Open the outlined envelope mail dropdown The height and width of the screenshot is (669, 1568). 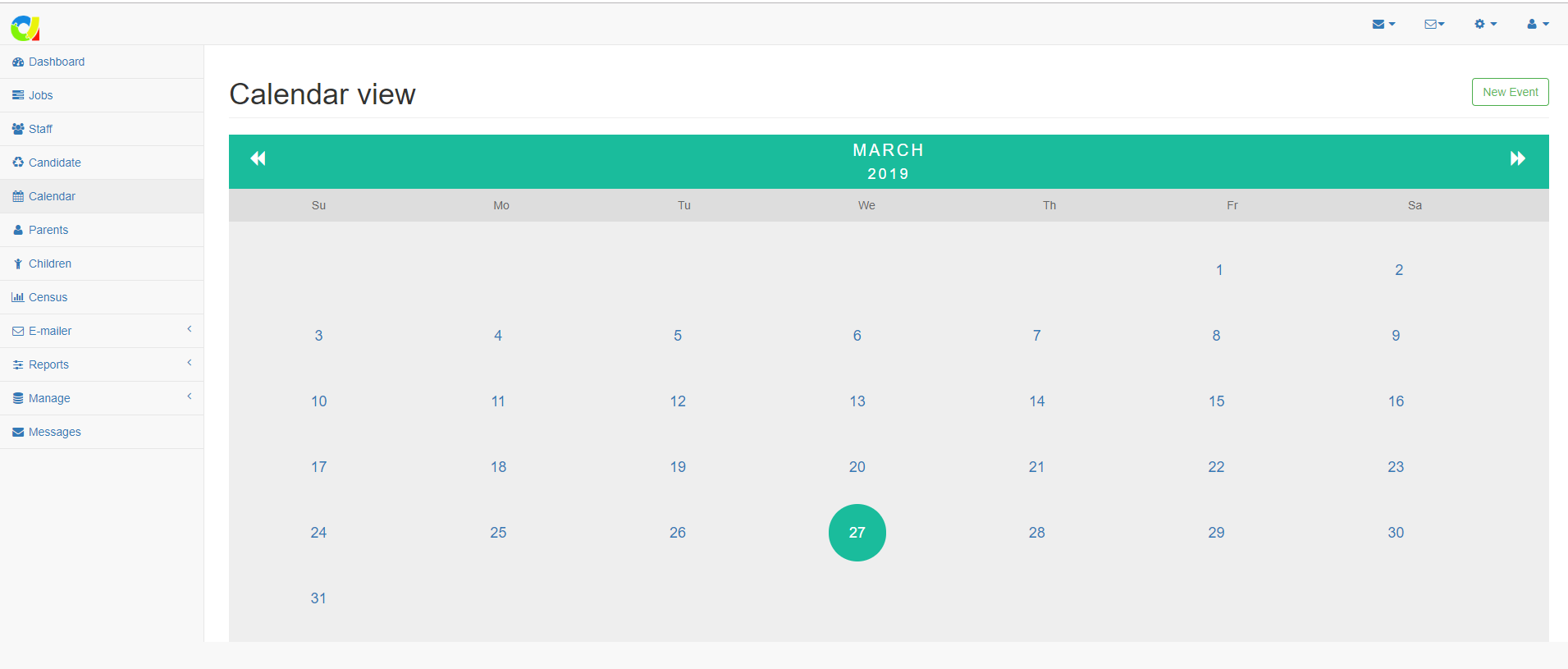click(x=1434, y=25)
